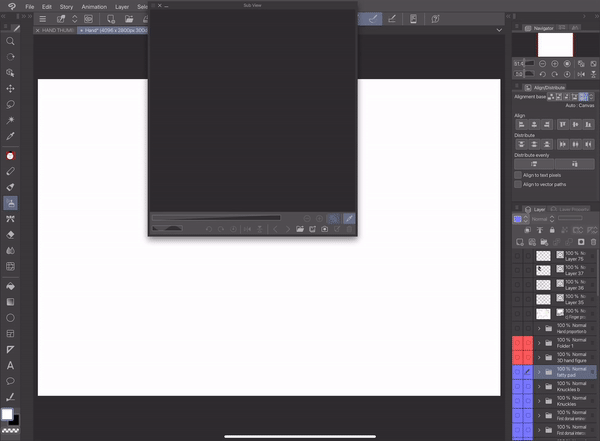
Task: Click the new raster layer icon
Action: coord(520,242)
